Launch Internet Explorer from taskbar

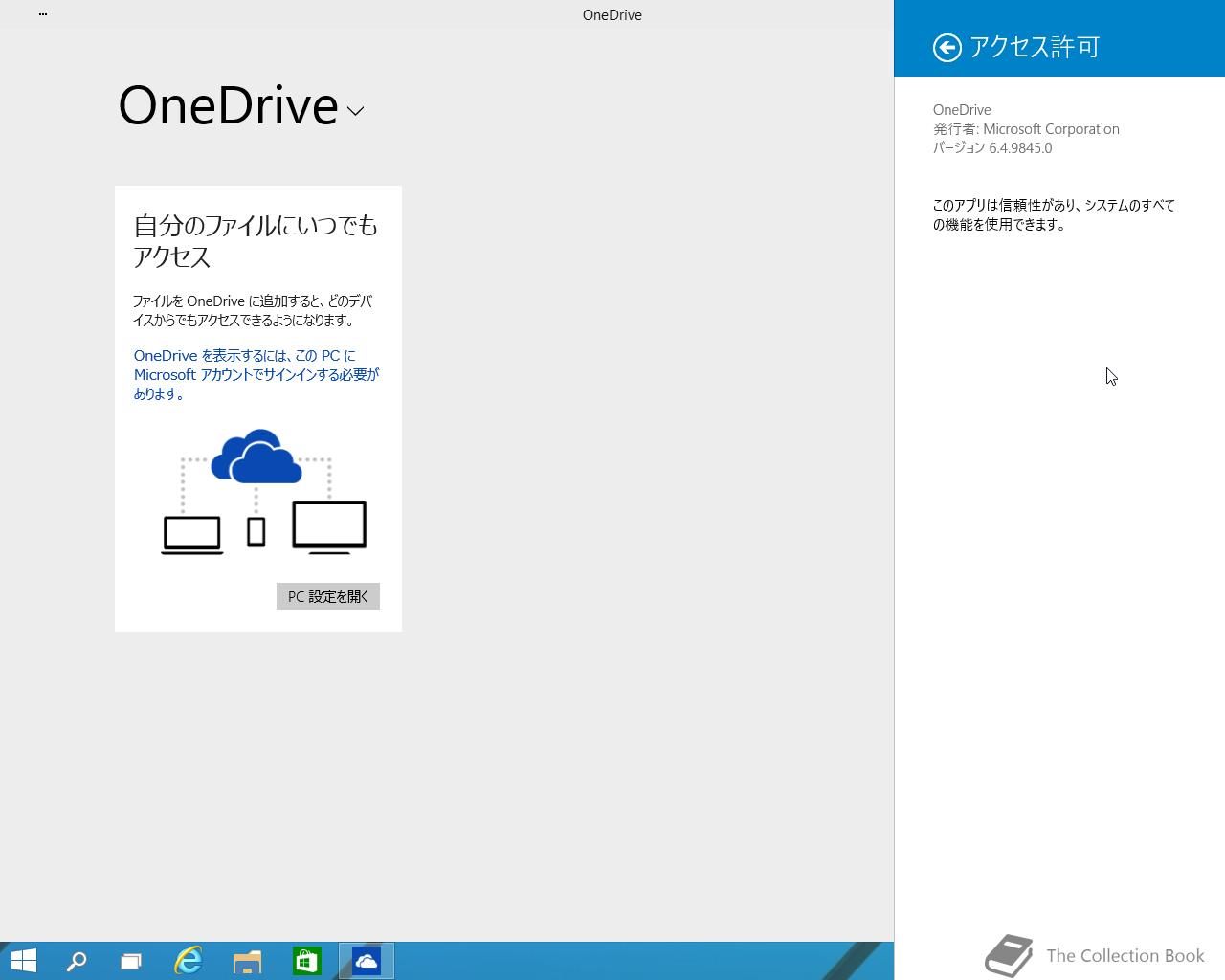click(189, 961)
